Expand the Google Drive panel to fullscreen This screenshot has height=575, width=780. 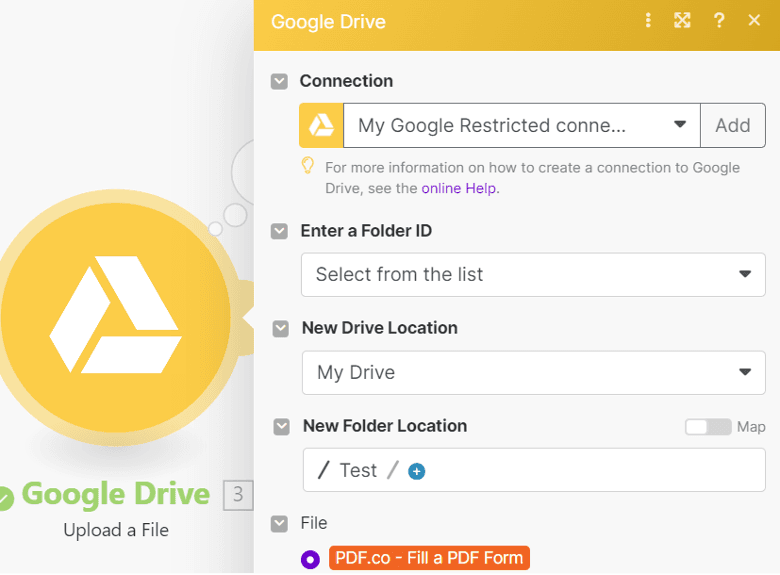tap(682, 20)
